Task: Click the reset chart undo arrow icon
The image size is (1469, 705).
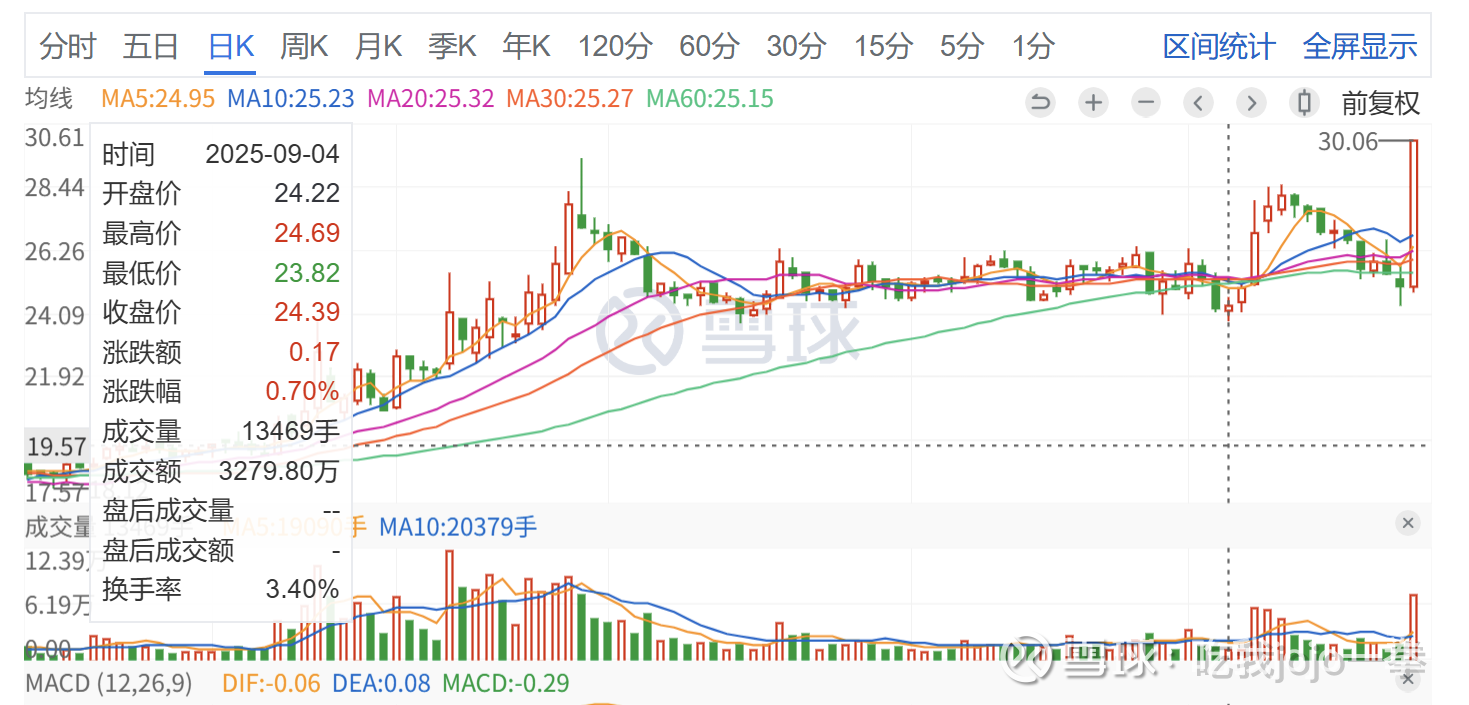Action: (x=1041, y=102)
